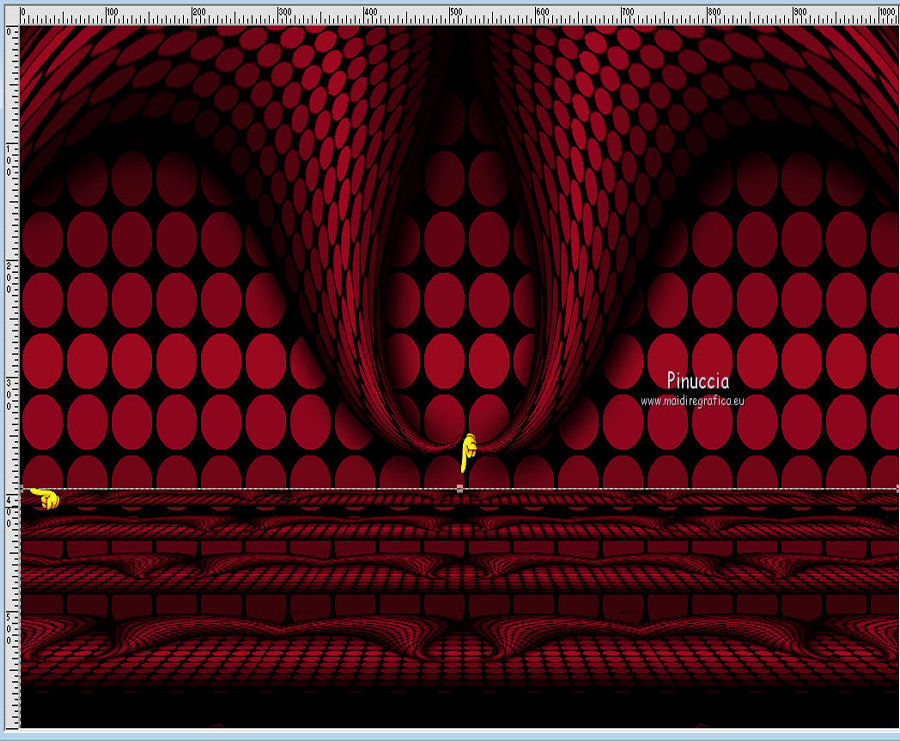Click the right-edge handle of the dashed line
The height and width of the screenshot is (741, 900).
(896, 488)
